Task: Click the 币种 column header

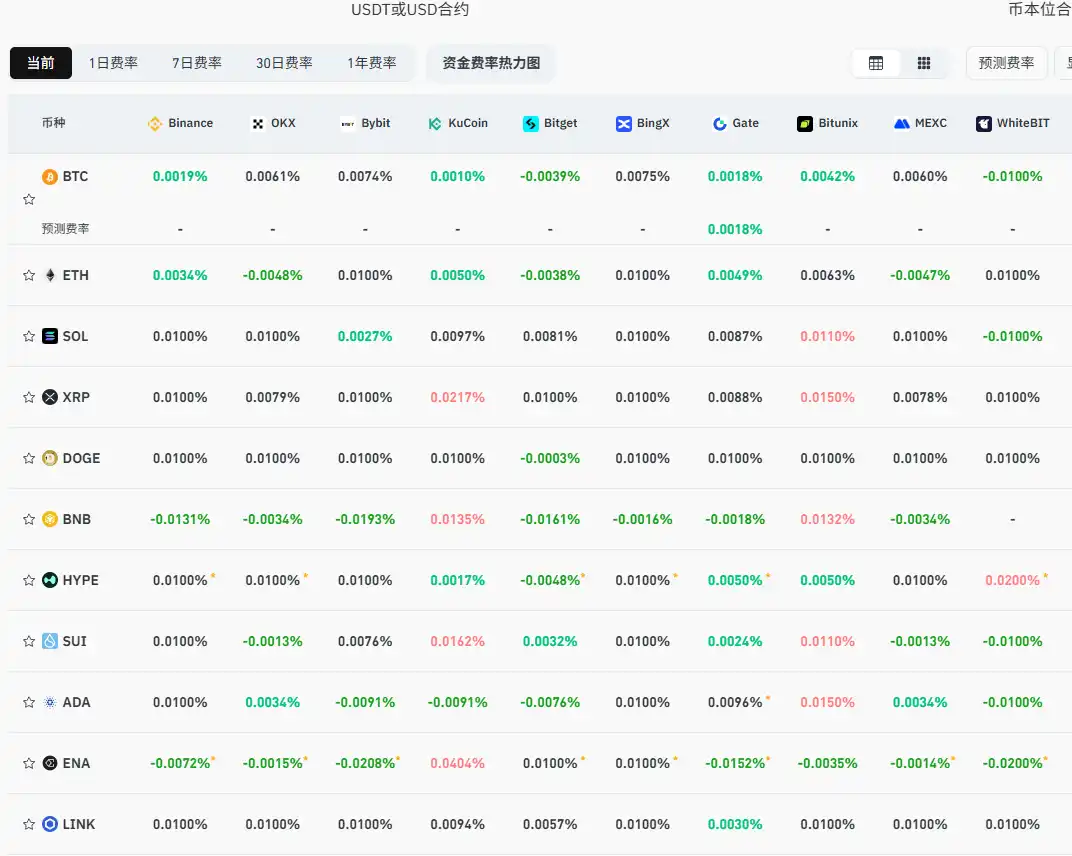Action: coord(53,123)
